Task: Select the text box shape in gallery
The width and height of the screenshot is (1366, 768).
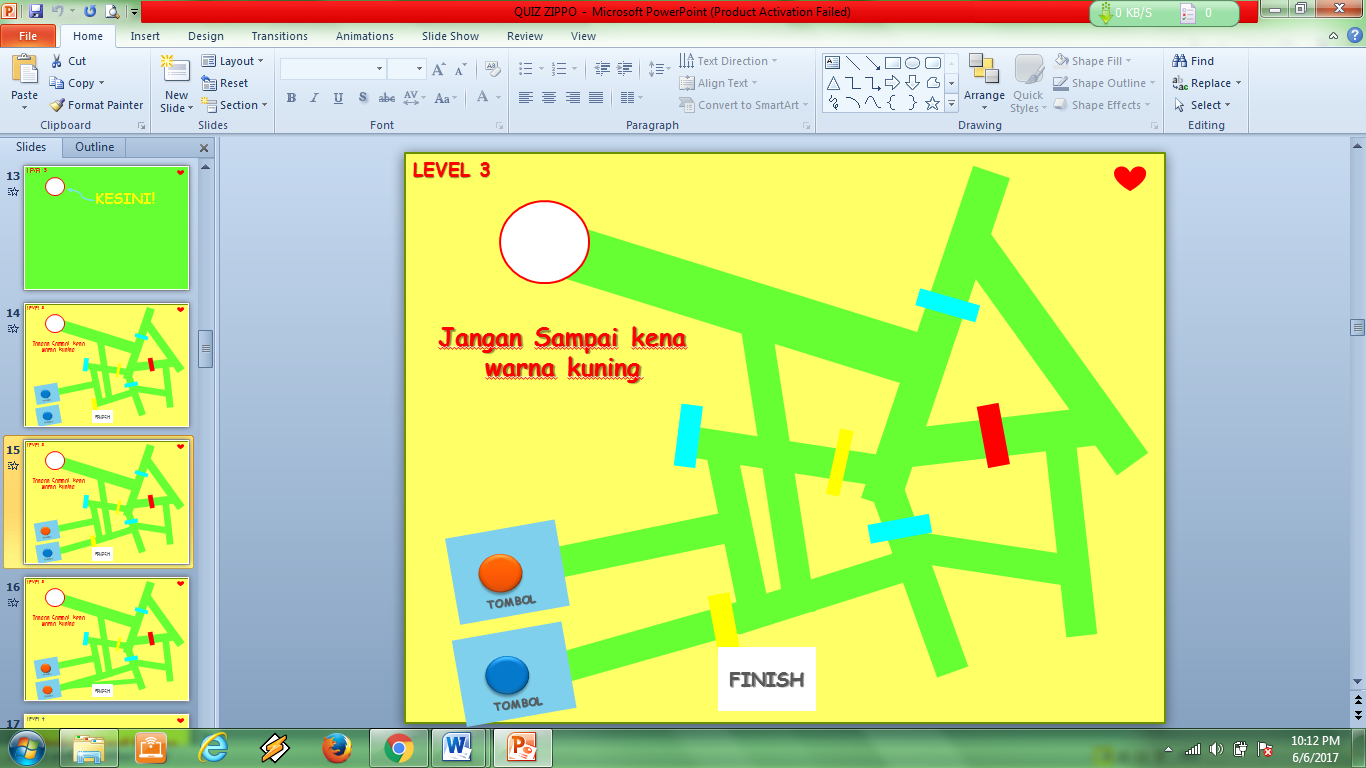Action: tap(832, 62)
